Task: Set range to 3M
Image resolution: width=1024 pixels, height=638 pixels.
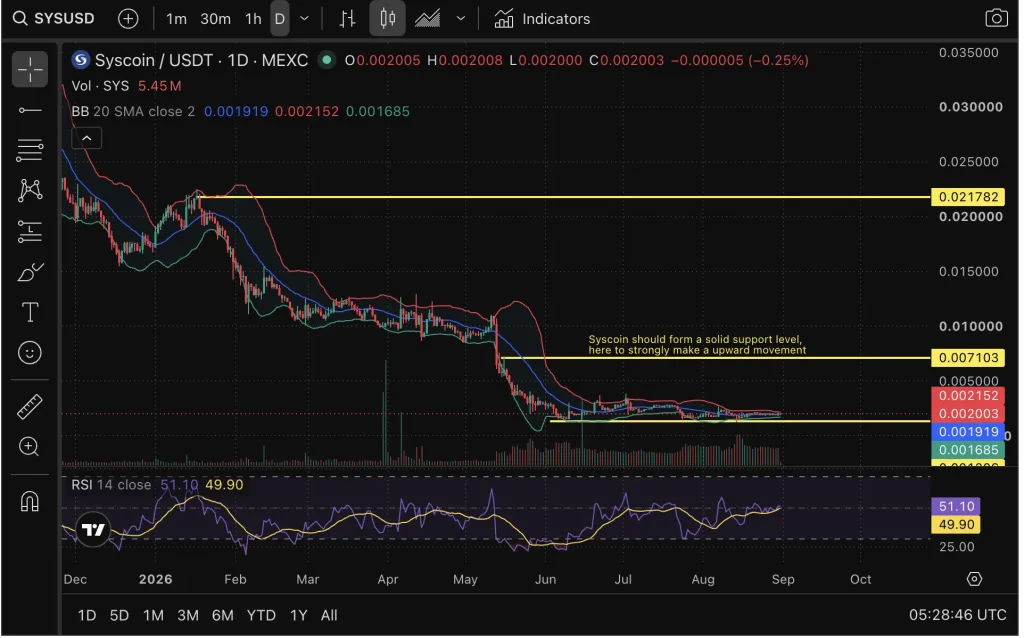Action: tap(188, 615)
